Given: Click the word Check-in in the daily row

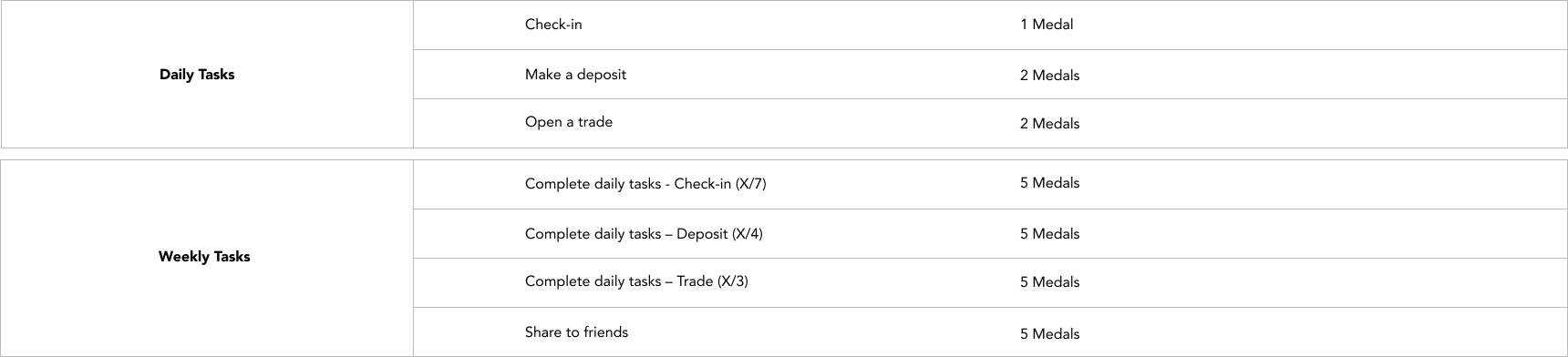Looking at the screenshot, I should click(x=553, y=25).
